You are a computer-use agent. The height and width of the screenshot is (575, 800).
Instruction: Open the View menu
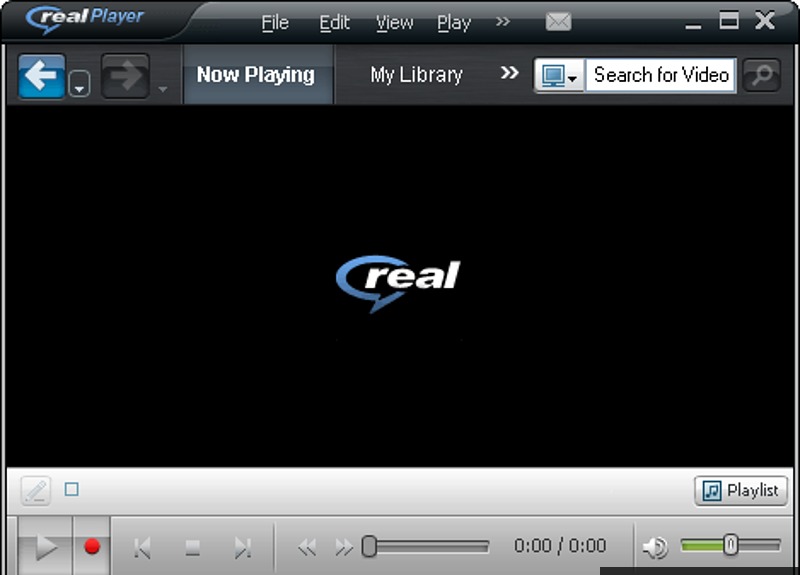tap(394, 22)
